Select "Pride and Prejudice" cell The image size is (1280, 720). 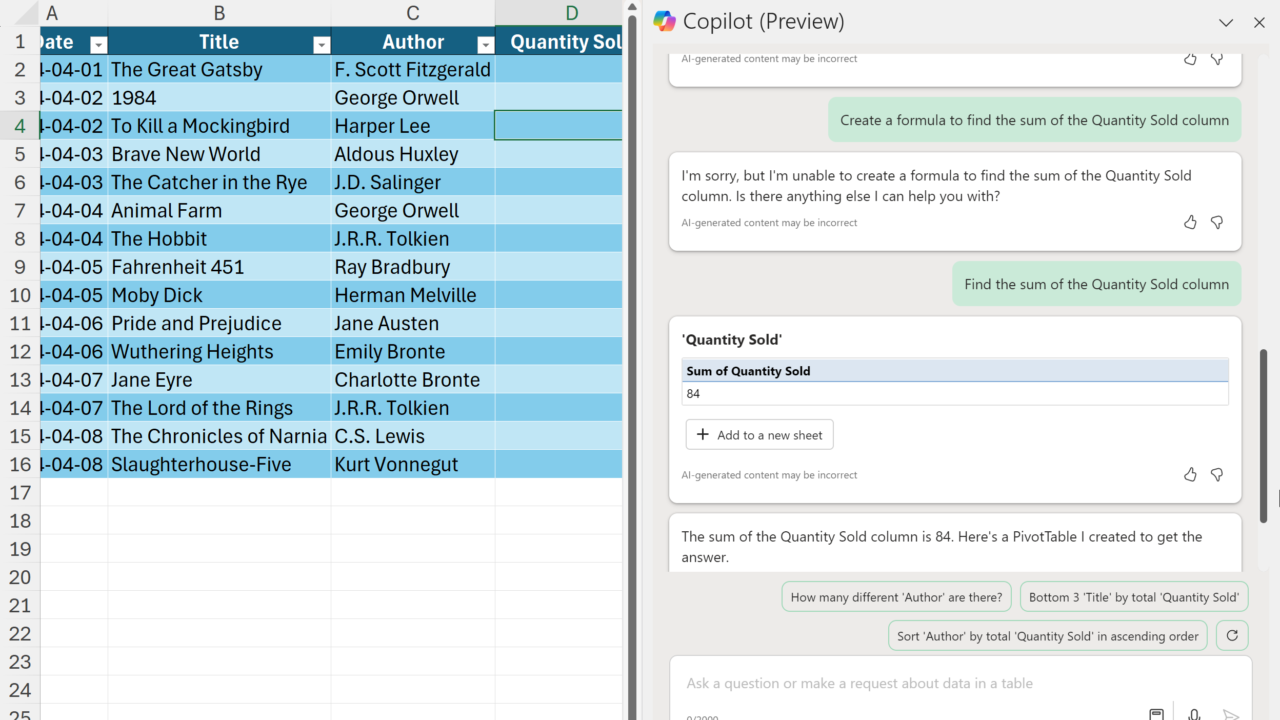[x=220, y=323]
